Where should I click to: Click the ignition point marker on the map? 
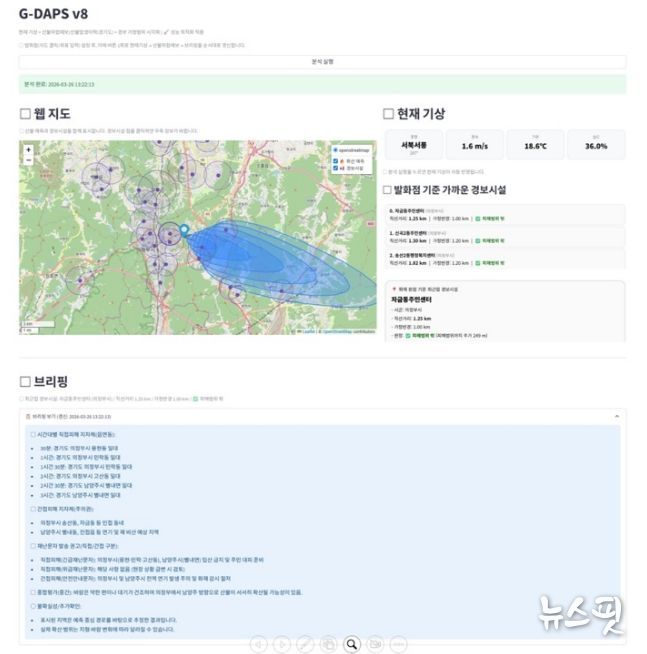click(184, 231)
